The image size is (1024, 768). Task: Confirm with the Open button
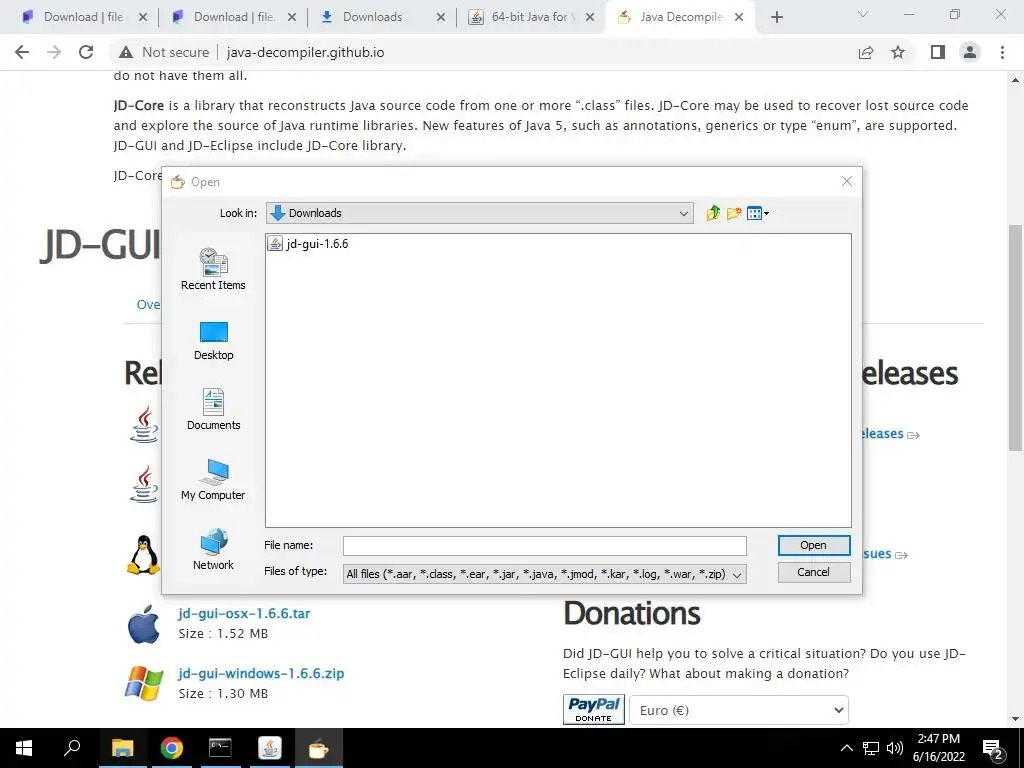[x=814, y=545]
